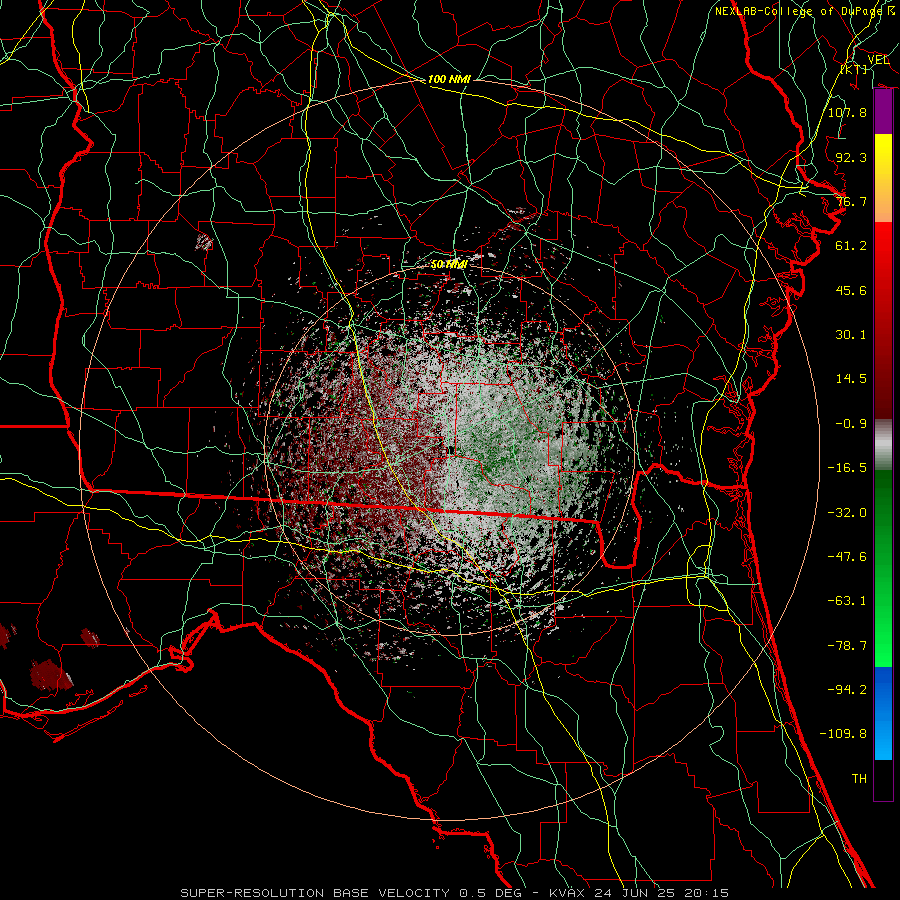Click the -16.5 legend value

tap(847, 468)
